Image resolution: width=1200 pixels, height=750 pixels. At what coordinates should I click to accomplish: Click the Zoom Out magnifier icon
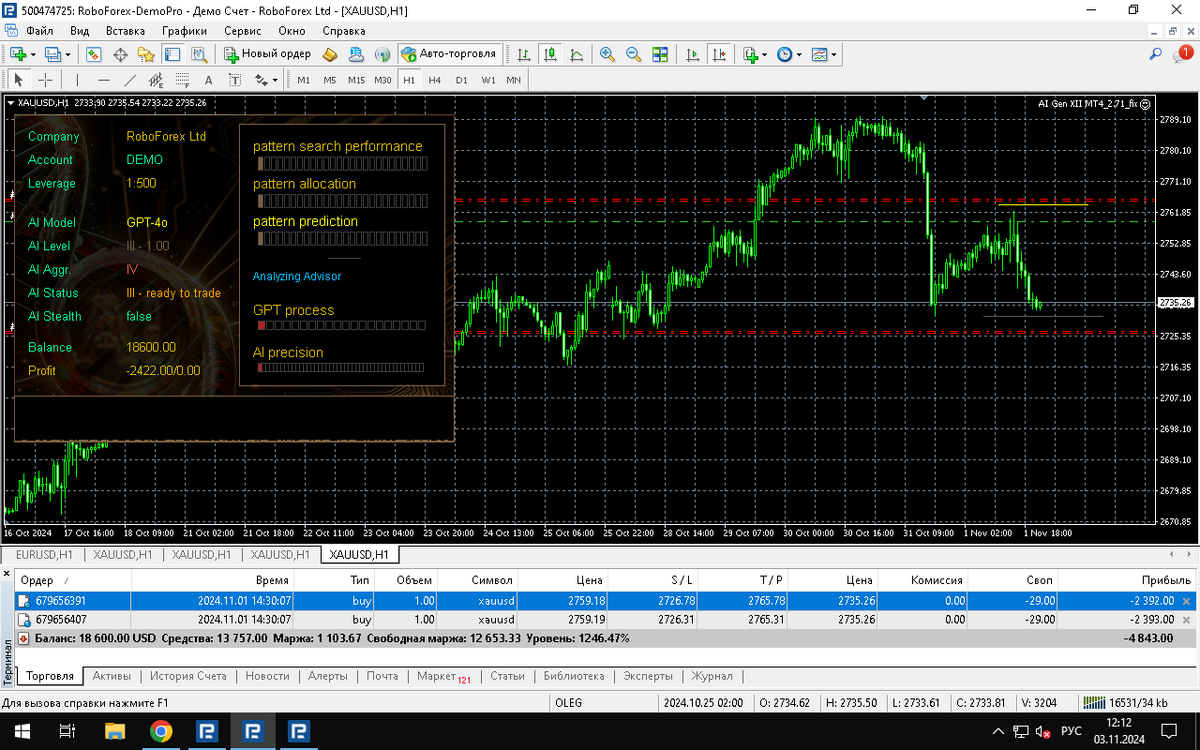(x=633, y=54)
